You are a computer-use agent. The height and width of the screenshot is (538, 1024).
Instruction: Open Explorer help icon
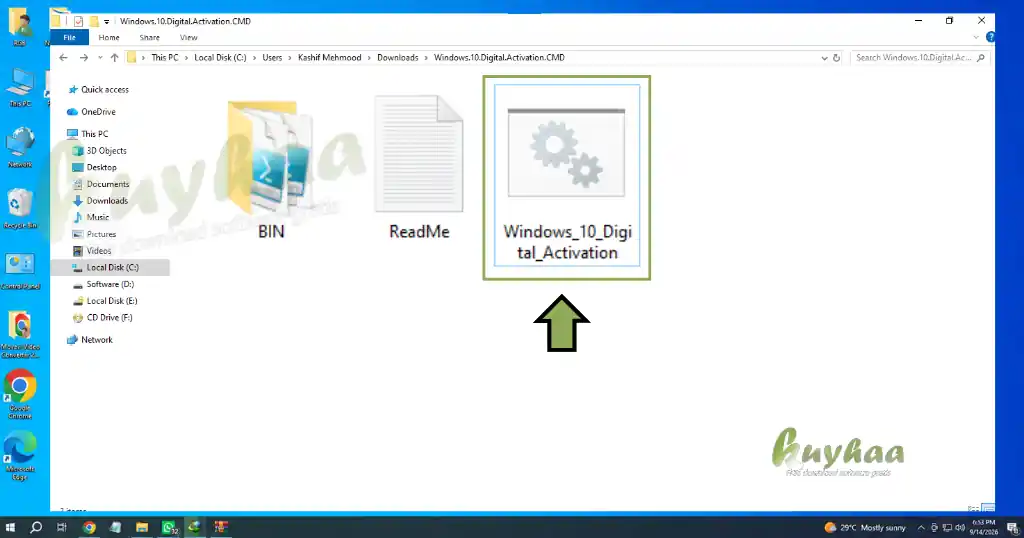990,37
